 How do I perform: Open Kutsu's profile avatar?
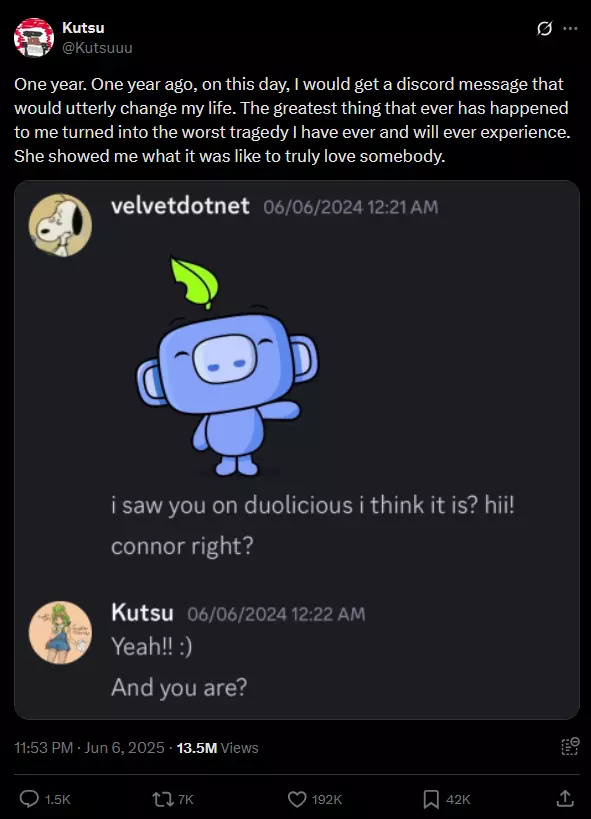tap(34, 38)
